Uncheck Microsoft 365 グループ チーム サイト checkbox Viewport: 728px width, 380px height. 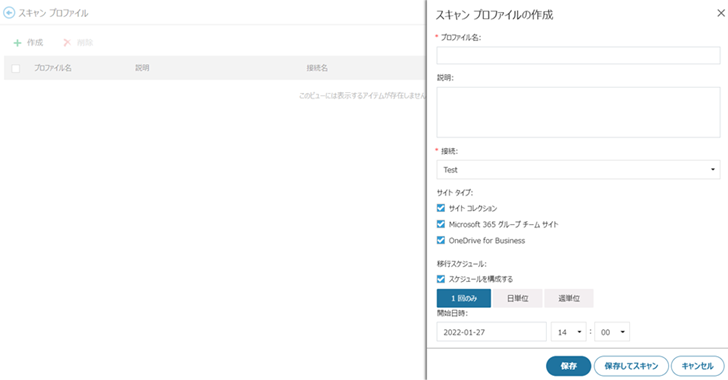click(x=441, y=224)
